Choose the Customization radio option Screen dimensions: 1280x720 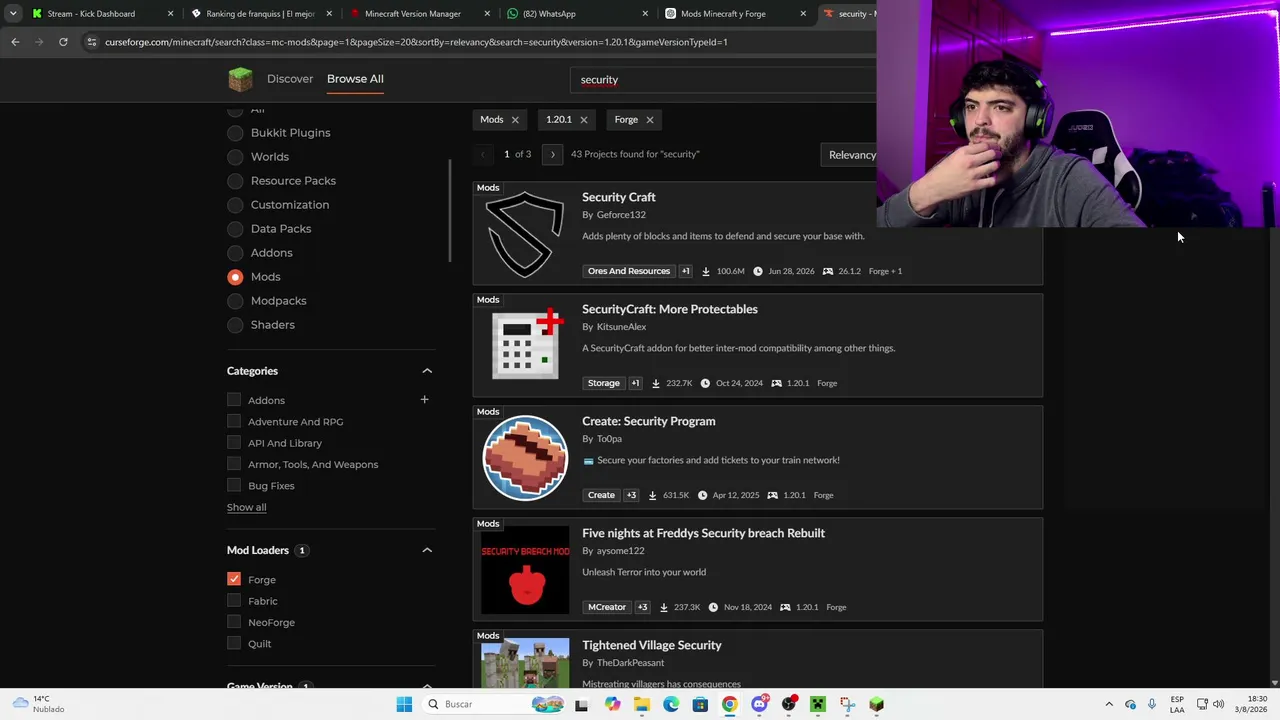coord(235,205)
